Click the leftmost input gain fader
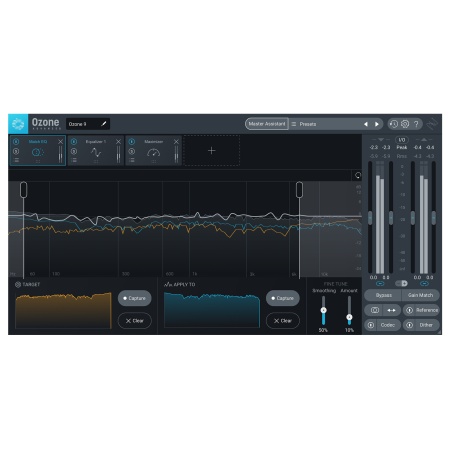 tap(370, 218)
